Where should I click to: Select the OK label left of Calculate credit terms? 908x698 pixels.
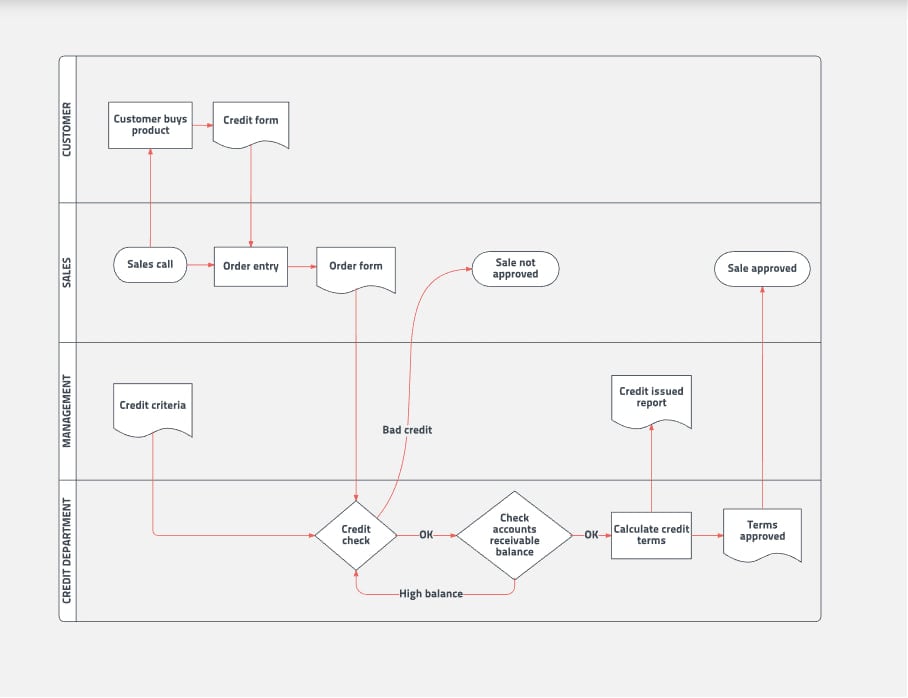pyautogui.click(x=591, y=535)
